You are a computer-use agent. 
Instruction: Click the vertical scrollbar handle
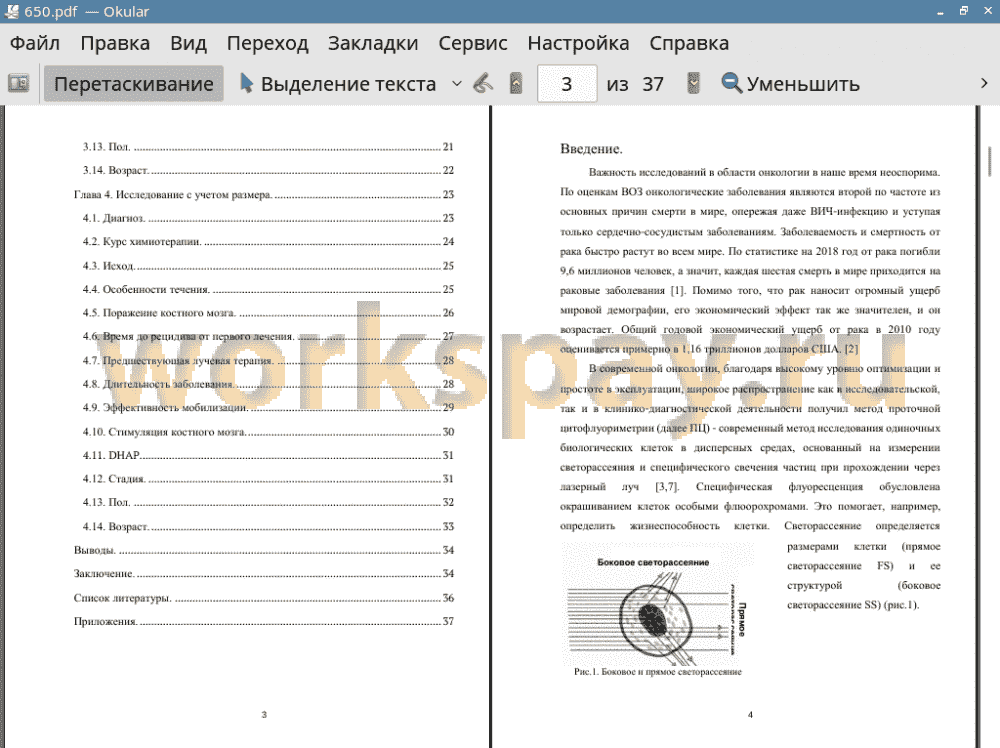coord(989,161)
